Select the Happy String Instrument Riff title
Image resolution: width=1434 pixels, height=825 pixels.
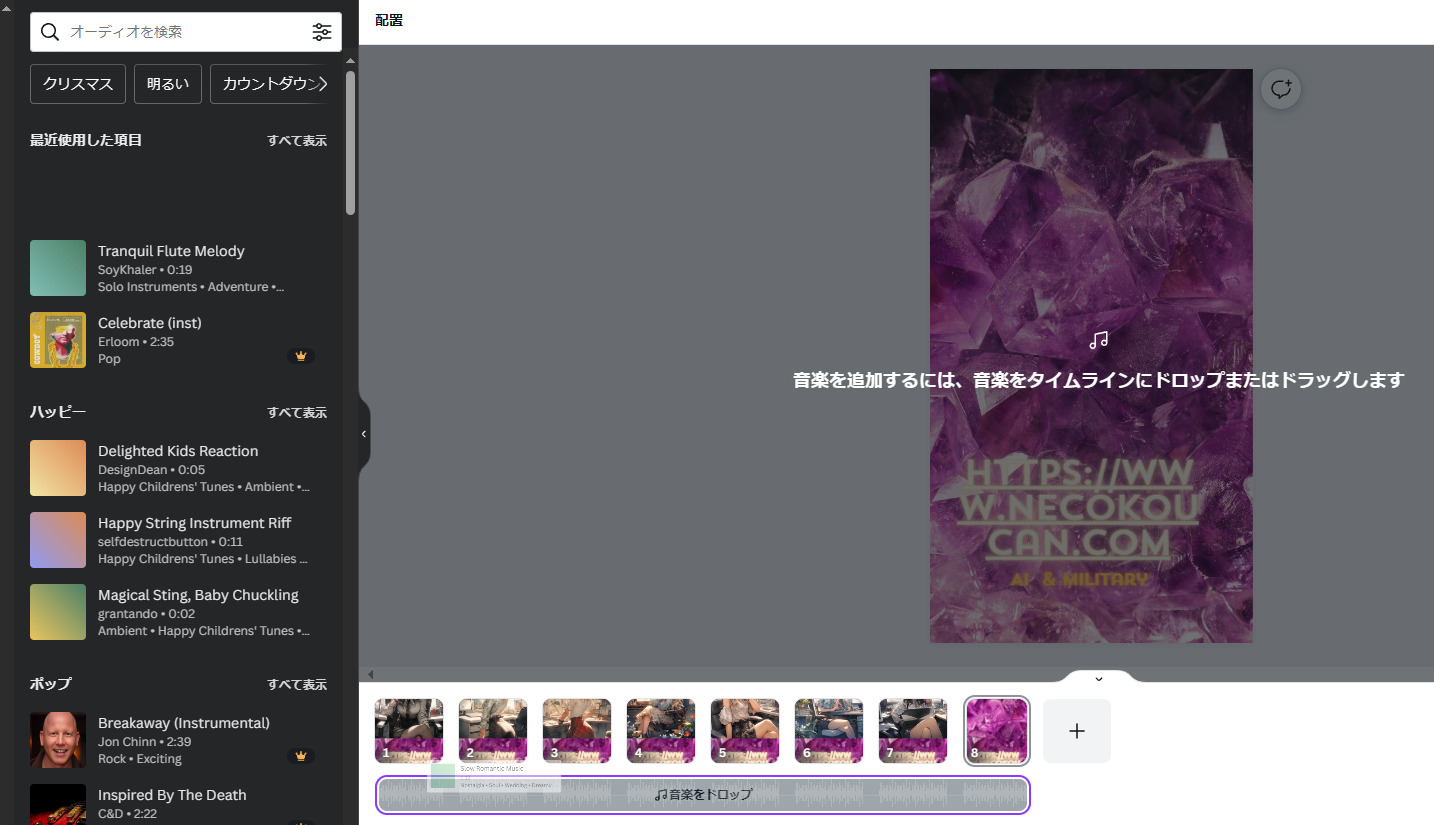(195, 523)
